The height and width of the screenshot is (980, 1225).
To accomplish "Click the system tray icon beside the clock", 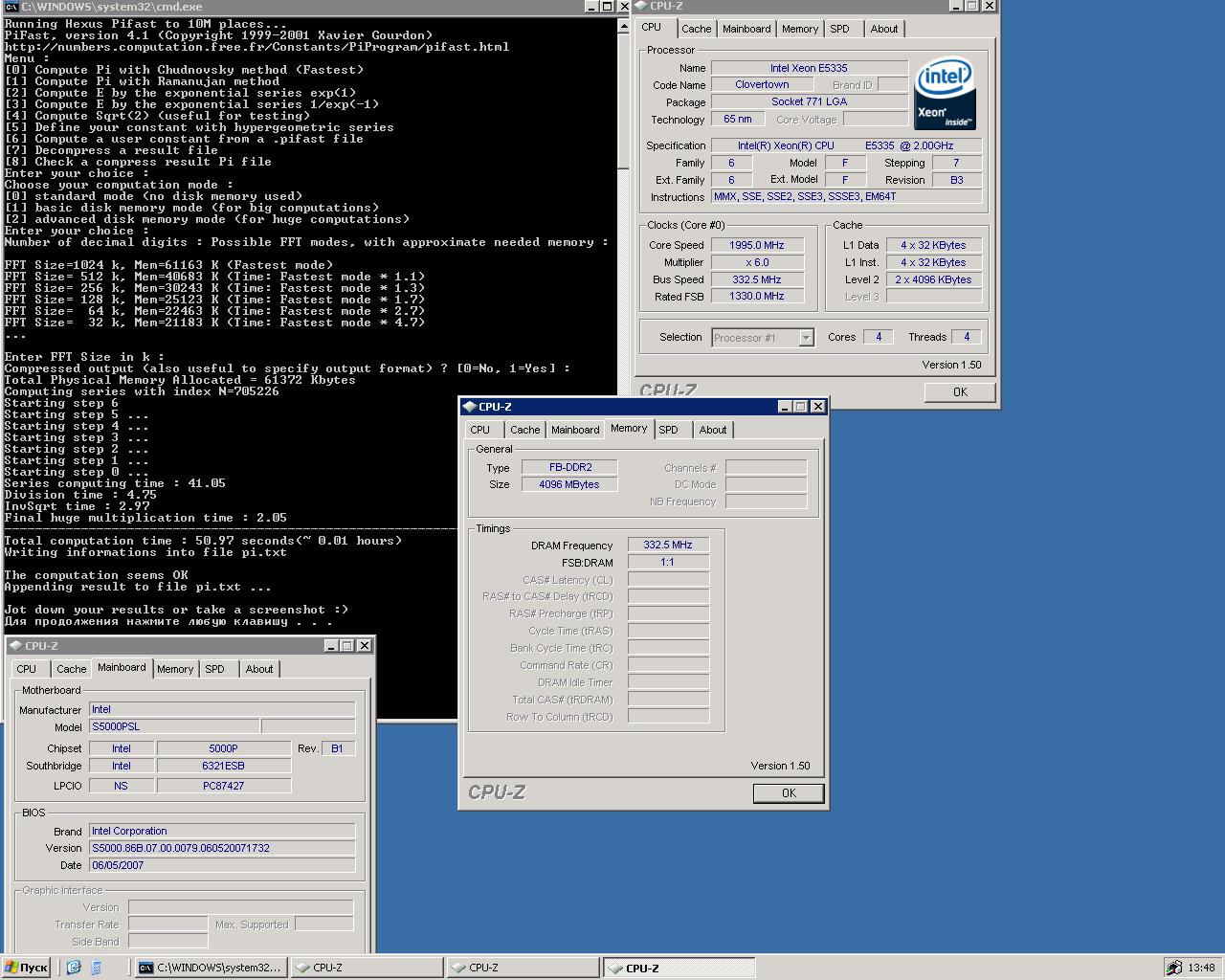I will pos(1174,968).
